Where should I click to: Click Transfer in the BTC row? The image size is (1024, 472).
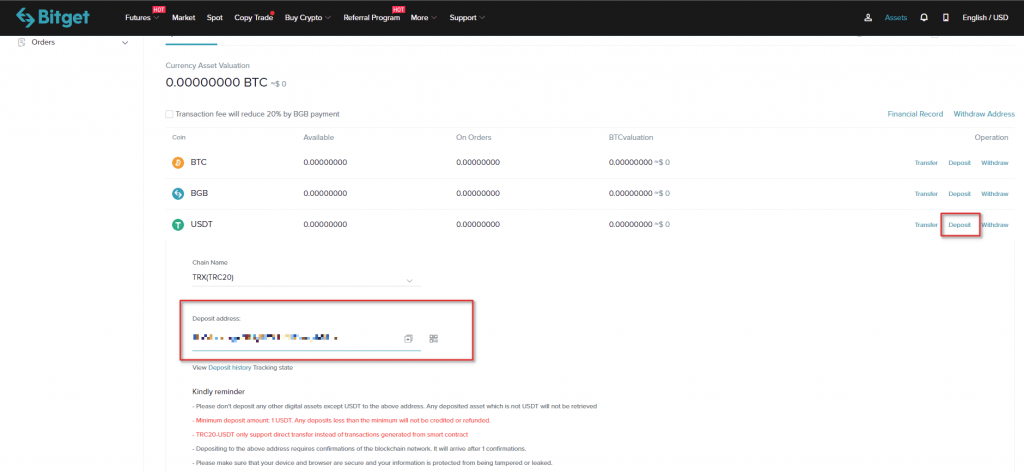[926, 163]
